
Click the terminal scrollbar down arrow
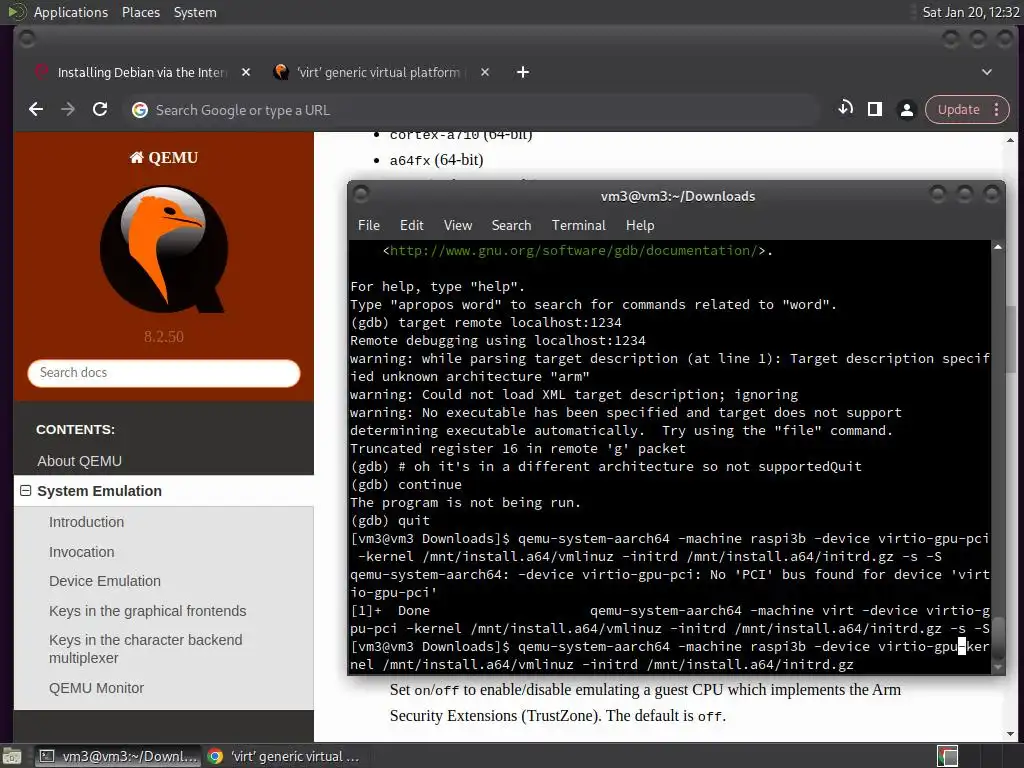pos(998,667)
